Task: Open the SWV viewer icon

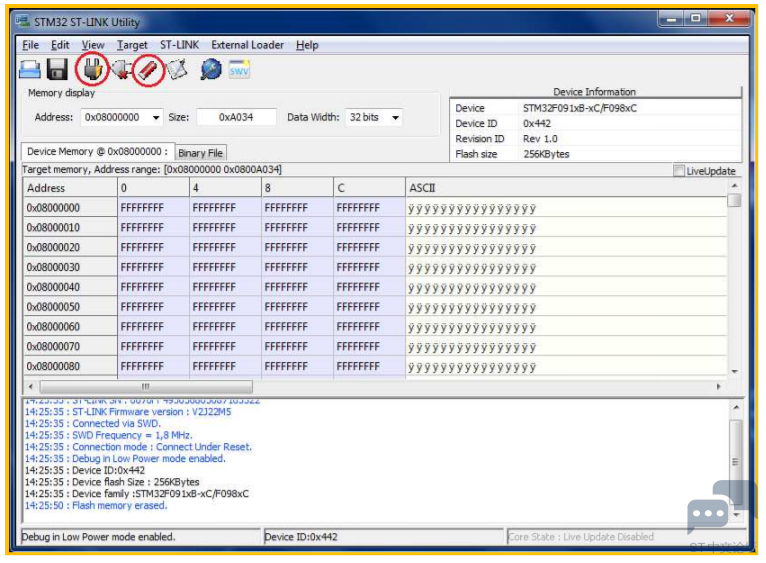Action: tap(239, 69)
